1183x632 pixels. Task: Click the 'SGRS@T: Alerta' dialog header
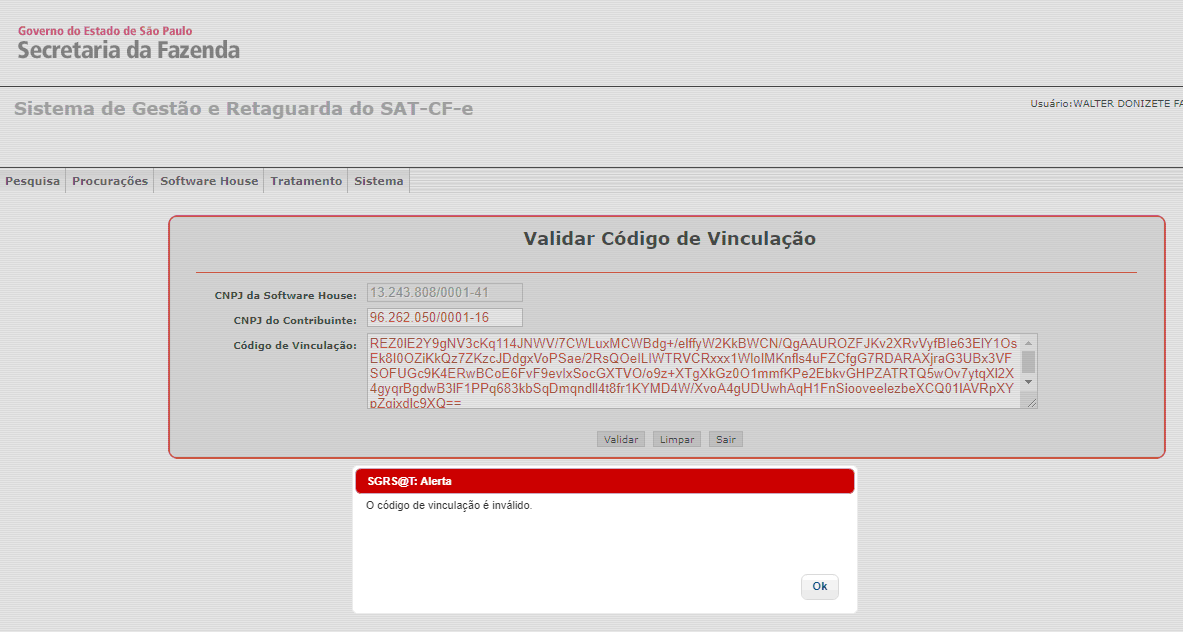[604, 481]
